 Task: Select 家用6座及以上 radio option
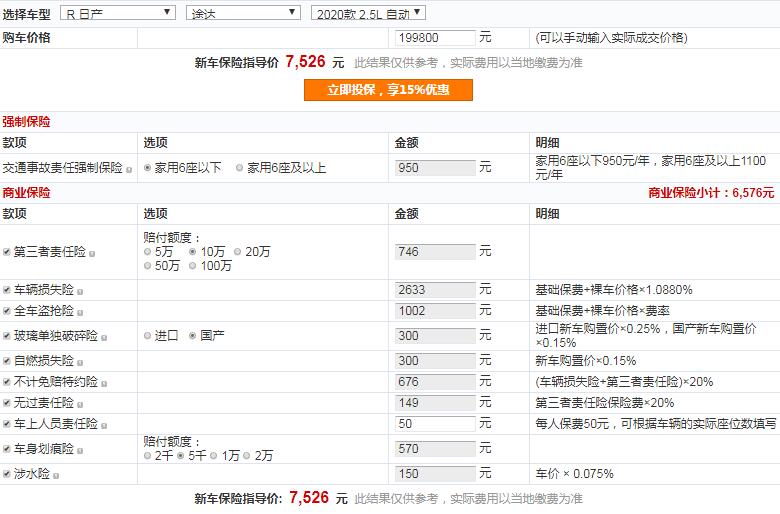click(x=239, y=168)
